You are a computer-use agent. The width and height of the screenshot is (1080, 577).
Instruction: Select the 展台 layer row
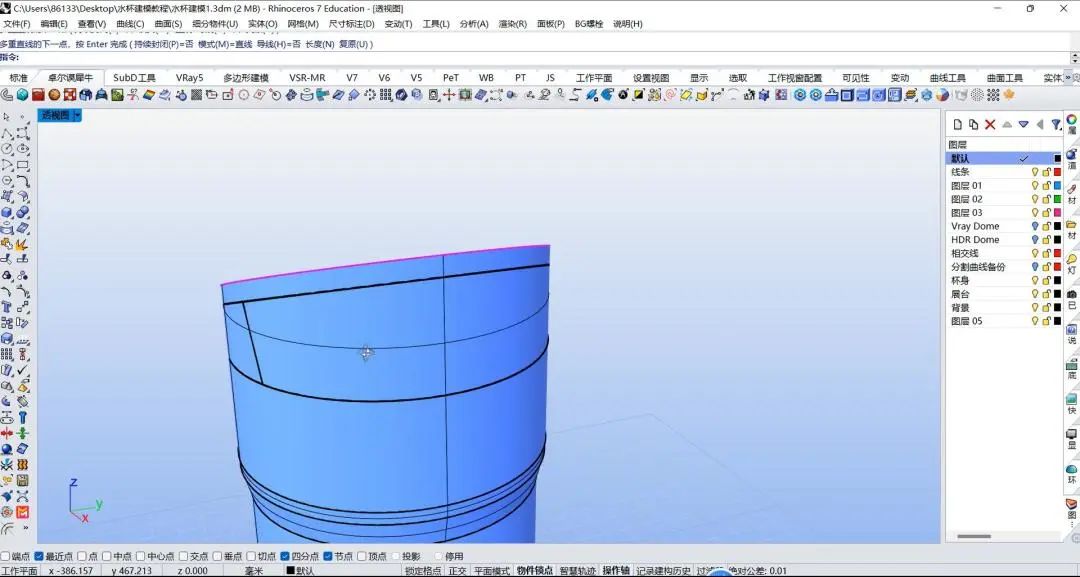click(x=1004, y=294)
